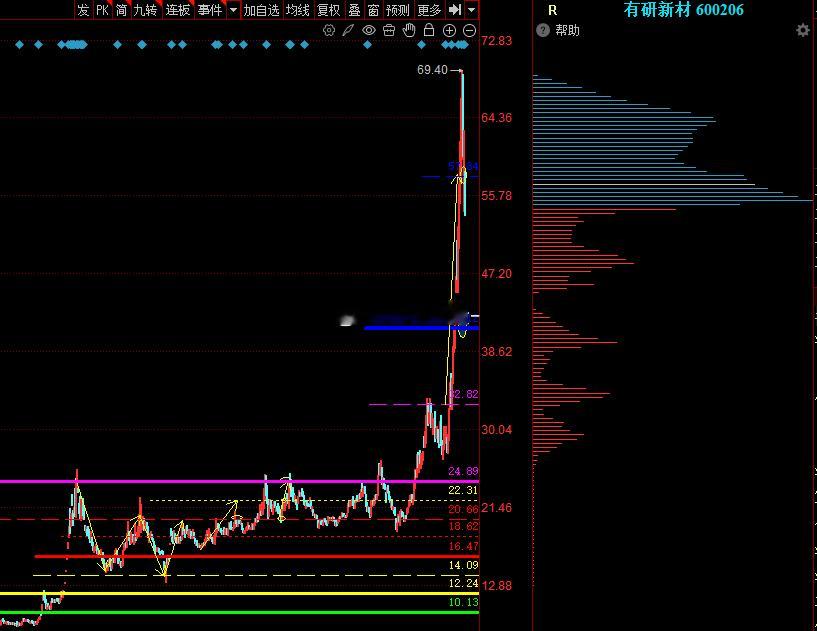
Task: Select the event diamond just left of the final cluster
Action: pyautogui.click(x=422, y=45)
